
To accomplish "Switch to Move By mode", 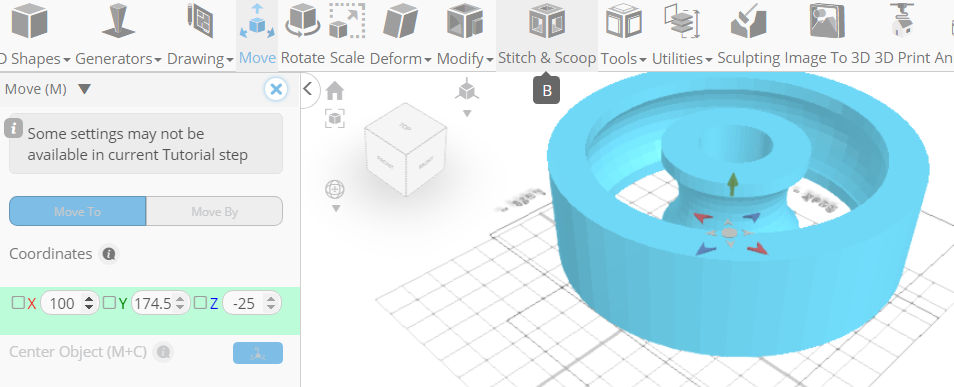I will [x=215, y=211].
